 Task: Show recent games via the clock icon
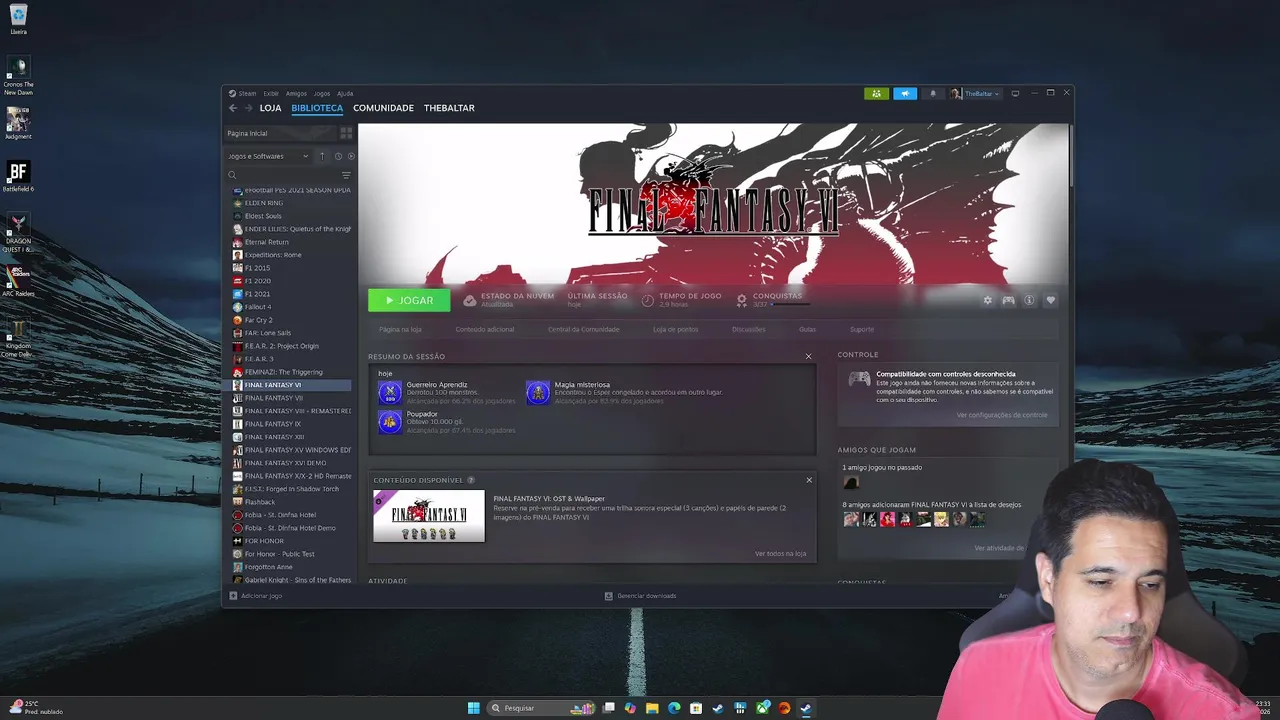[338, 156]
